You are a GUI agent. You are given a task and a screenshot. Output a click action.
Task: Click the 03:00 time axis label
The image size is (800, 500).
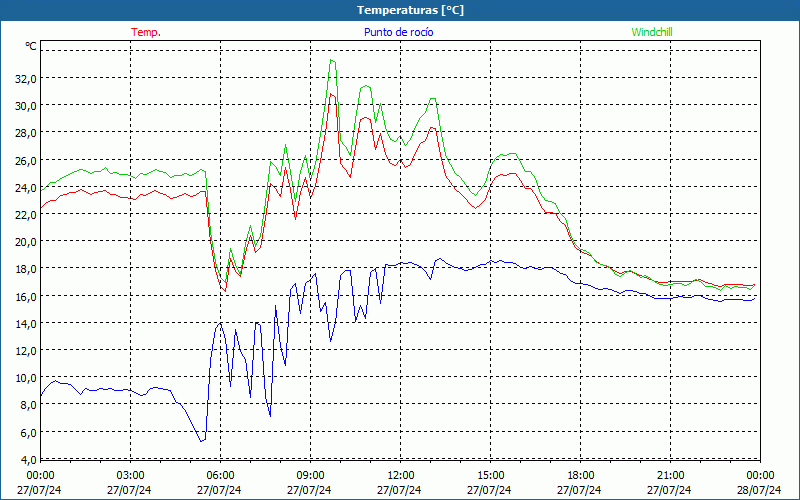click(131, 476)
